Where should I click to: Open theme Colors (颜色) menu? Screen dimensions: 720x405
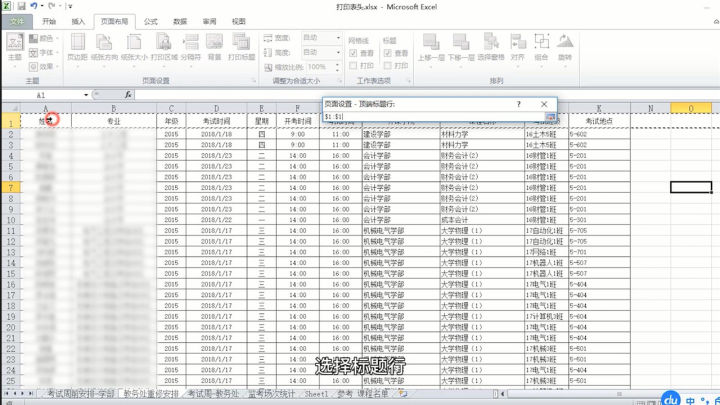click(44, 39)
